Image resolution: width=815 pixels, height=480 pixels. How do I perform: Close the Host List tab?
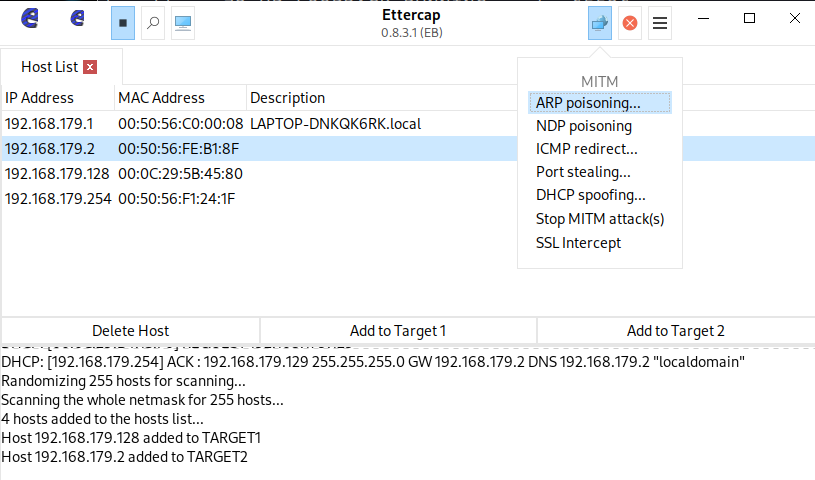click(x=90, y=67)
